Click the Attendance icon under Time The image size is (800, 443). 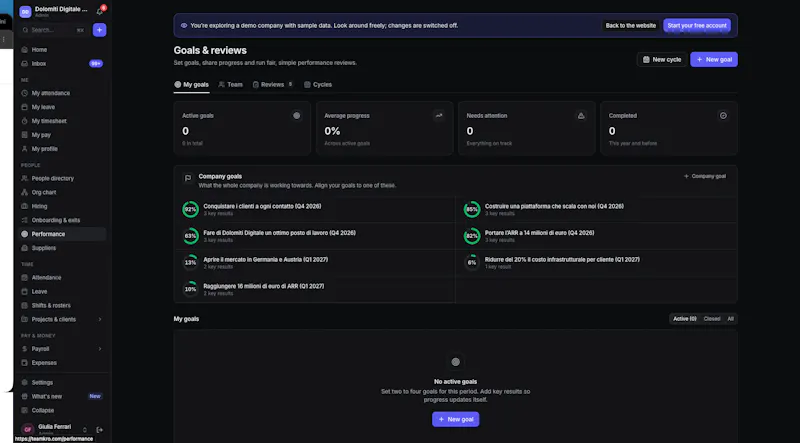click(x=24, y=278)
